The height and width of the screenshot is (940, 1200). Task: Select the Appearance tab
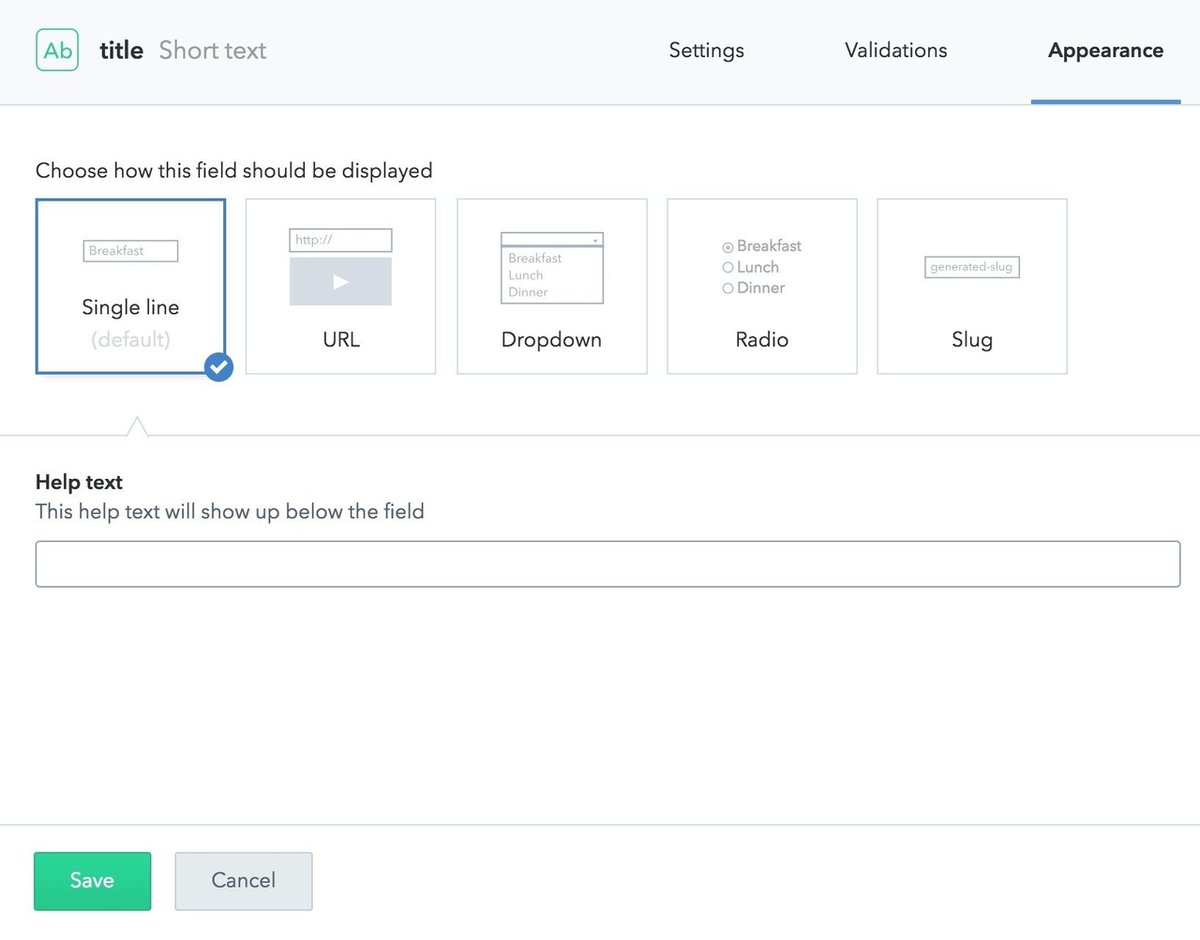(x=1105, y=50)
